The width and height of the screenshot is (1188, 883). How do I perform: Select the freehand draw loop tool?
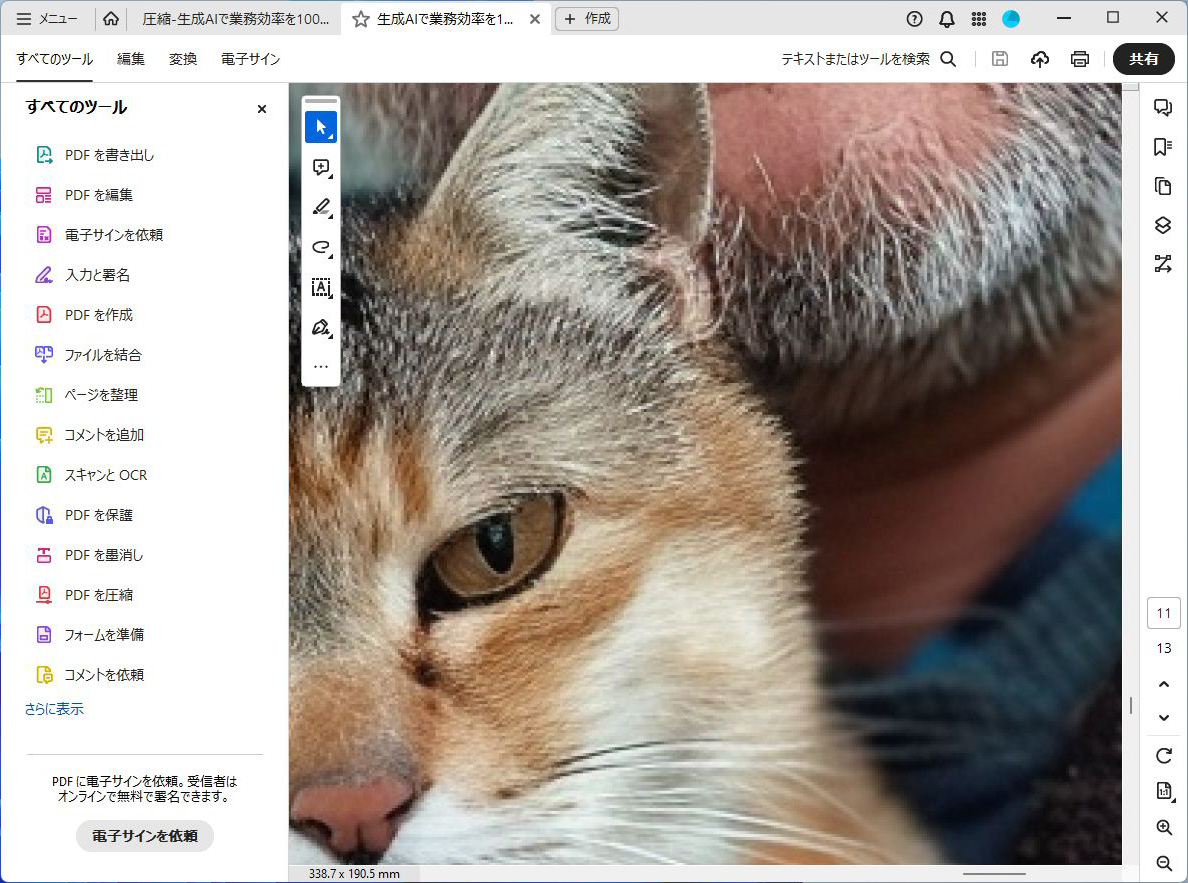[320, 247]
